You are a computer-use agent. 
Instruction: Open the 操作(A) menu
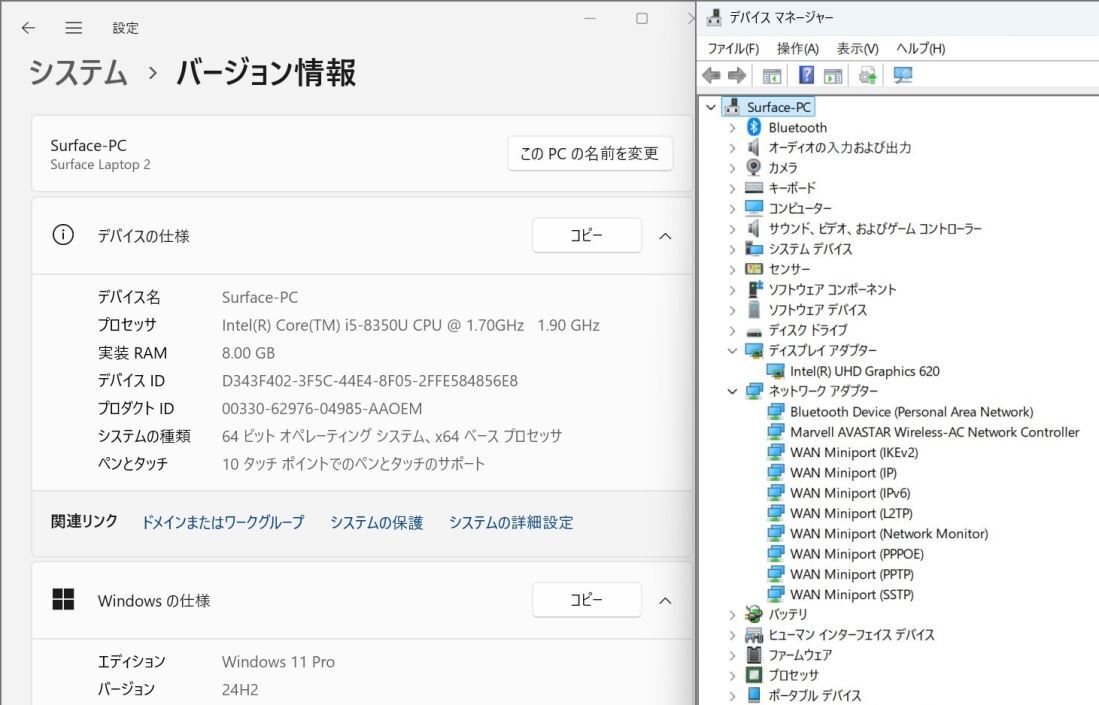(x=798, y=48)
